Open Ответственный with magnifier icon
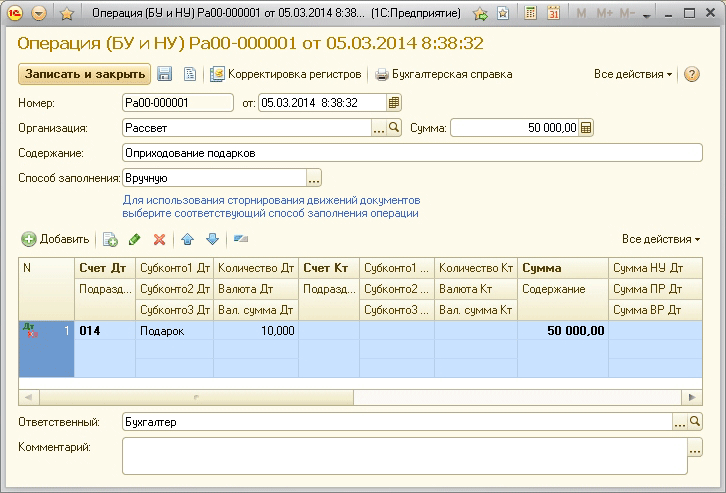This screenshot has width=726, height=493. point(695,422)
